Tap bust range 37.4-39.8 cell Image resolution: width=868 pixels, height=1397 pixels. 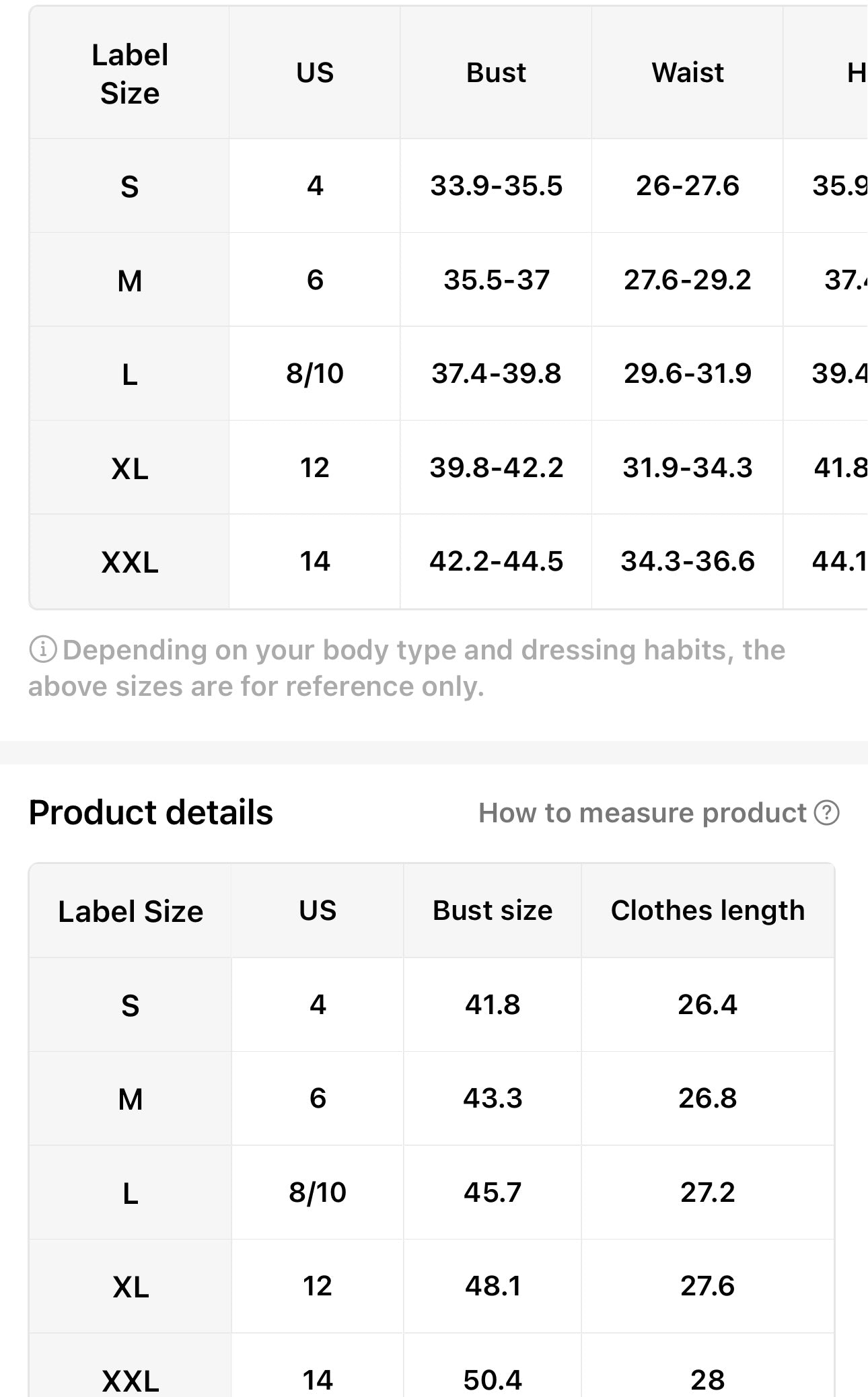pos(496,373)
